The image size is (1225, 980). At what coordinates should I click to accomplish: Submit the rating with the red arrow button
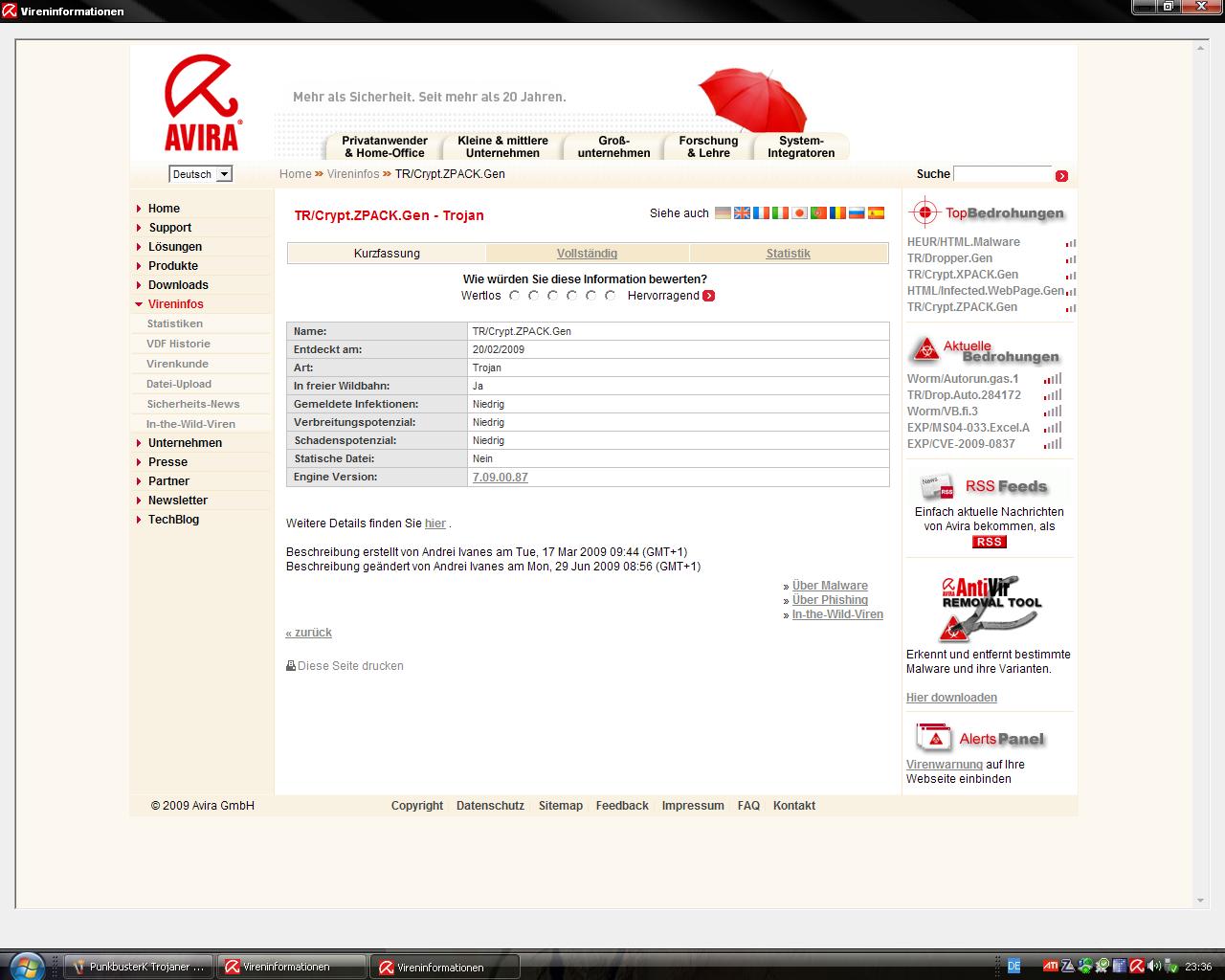tap(708, 296)
